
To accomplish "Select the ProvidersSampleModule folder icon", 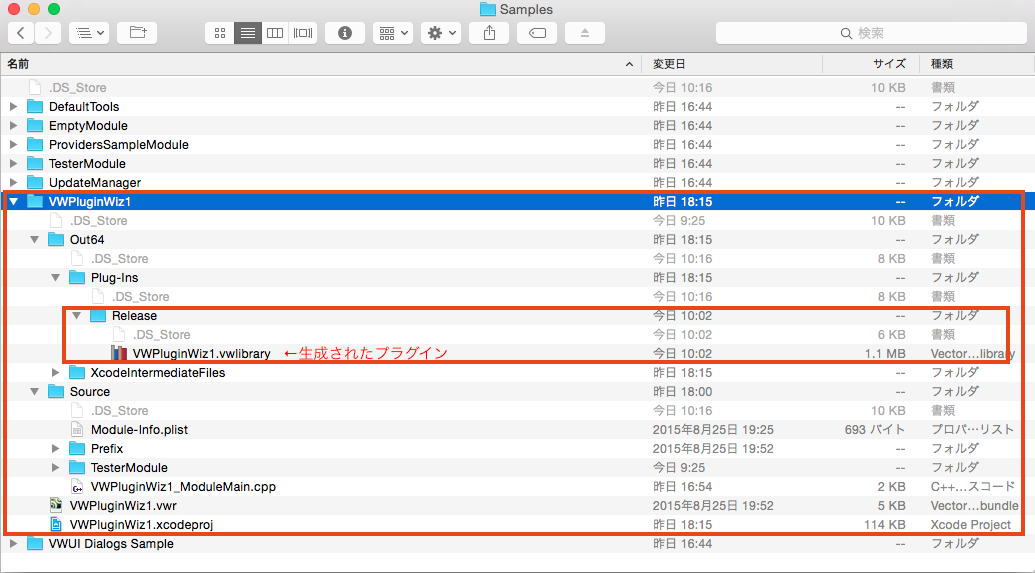I will [35, 145].
